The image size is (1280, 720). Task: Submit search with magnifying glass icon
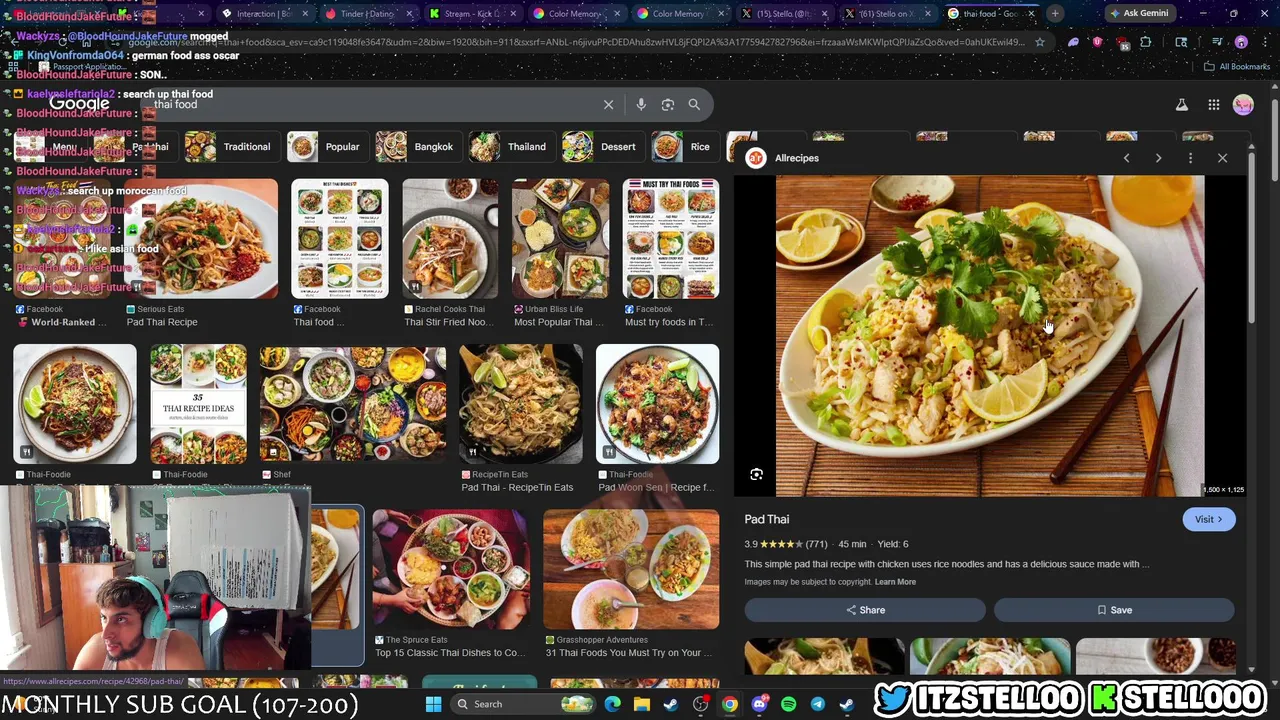tap(694, 104)
